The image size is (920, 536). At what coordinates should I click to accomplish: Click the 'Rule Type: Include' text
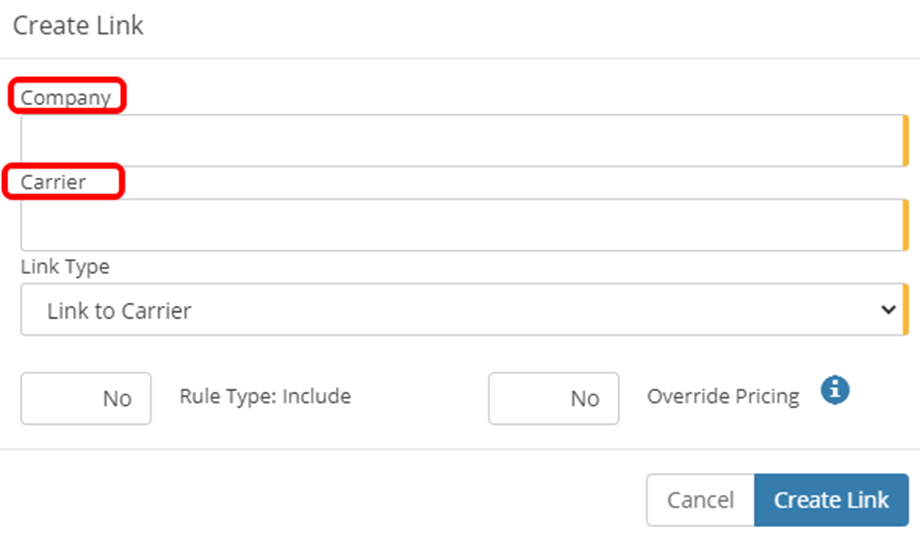point(265,396)
